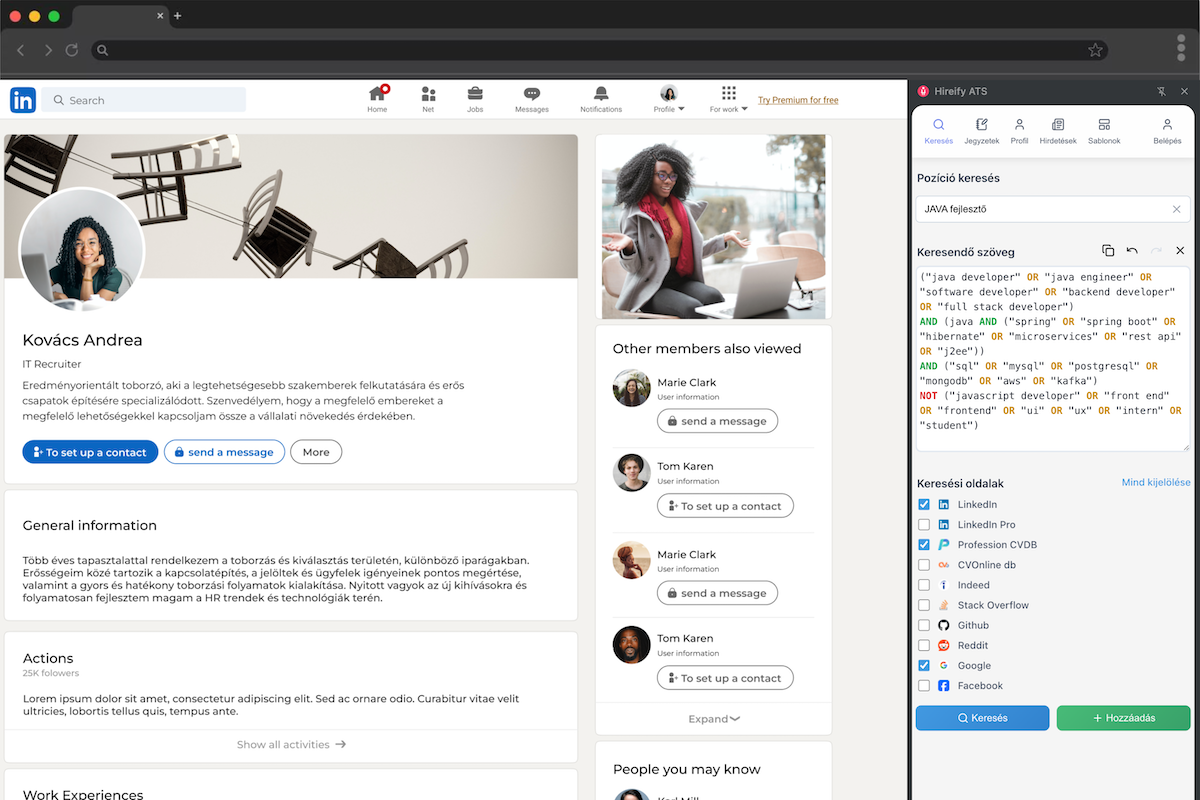Viewport: 1200px width, 800px height.
Task: Check the Facebook search site
Action: pos(923,685)
